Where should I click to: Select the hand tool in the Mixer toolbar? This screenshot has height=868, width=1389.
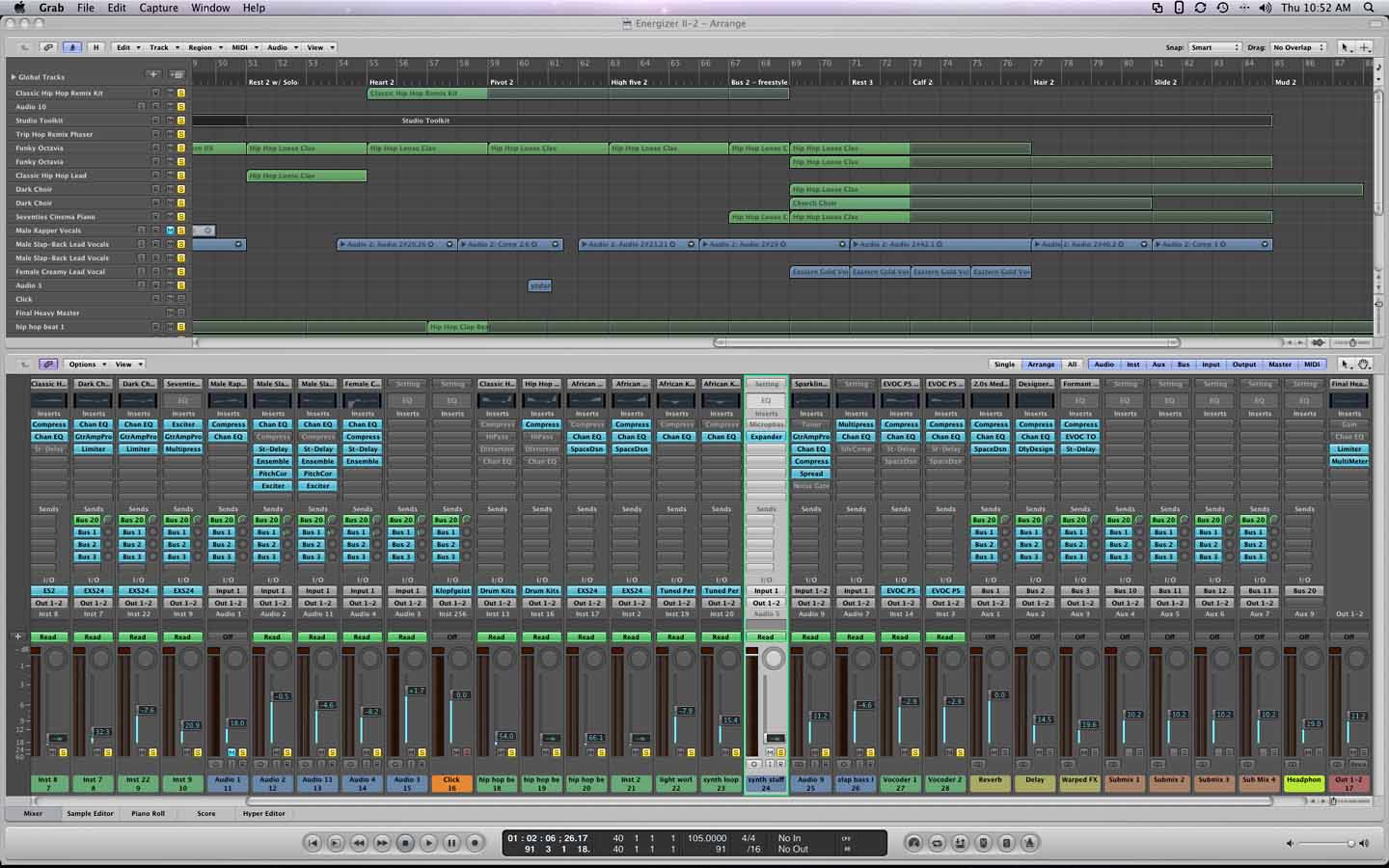[1364, 365]
